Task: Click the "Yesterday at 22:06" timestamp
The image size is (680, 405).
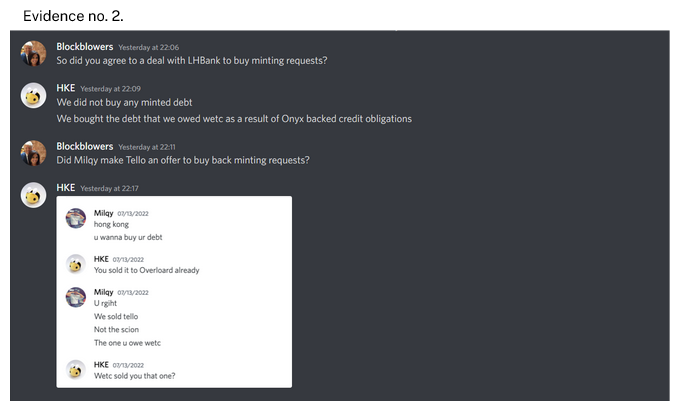Action: pos(148,47)
